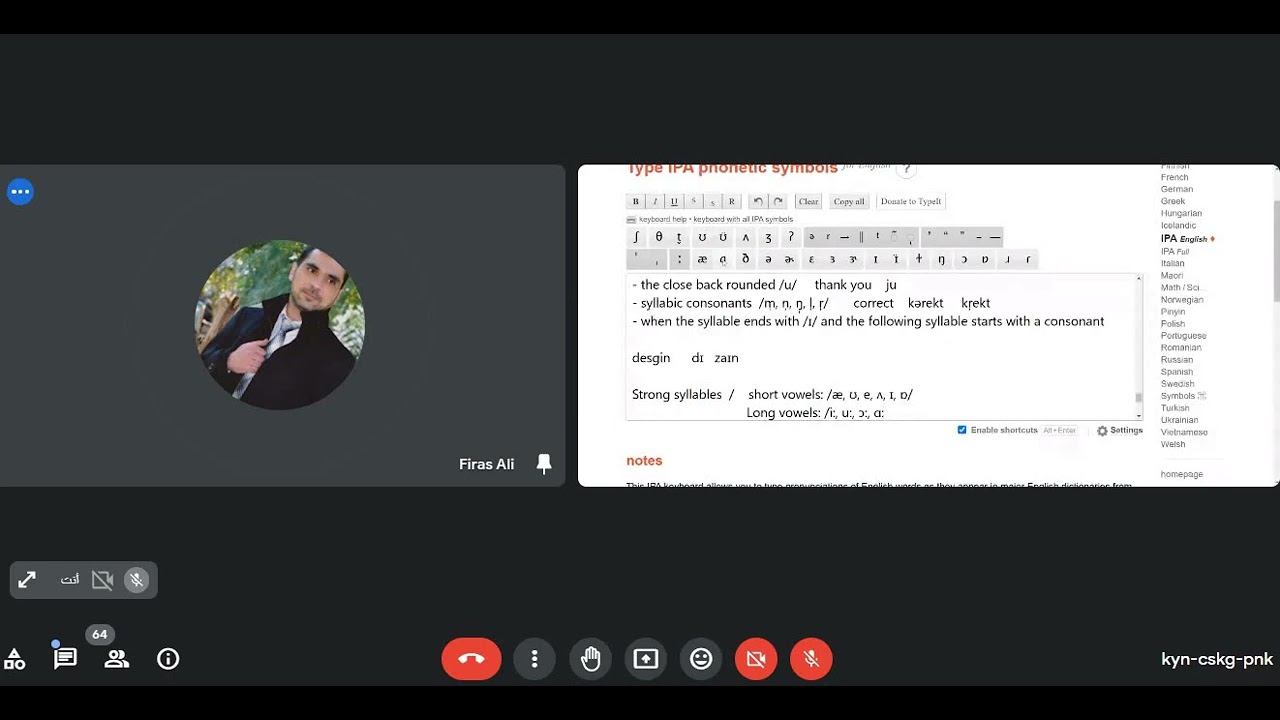This screenshot has height=720, width=1280.
Task: Insert the æ symbol from the IPA keyboard
Action: 702,259
